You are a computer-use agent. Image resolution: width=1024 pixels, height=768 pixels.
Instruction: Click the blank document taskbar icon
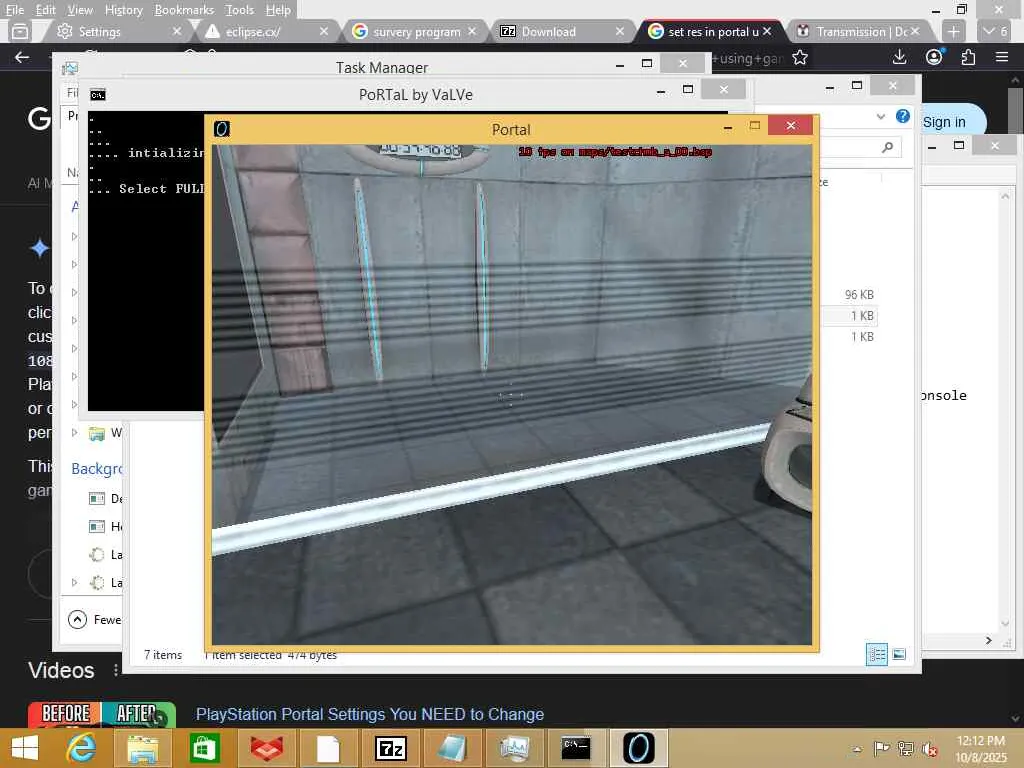pyautogui.click(x=328, y=748)
